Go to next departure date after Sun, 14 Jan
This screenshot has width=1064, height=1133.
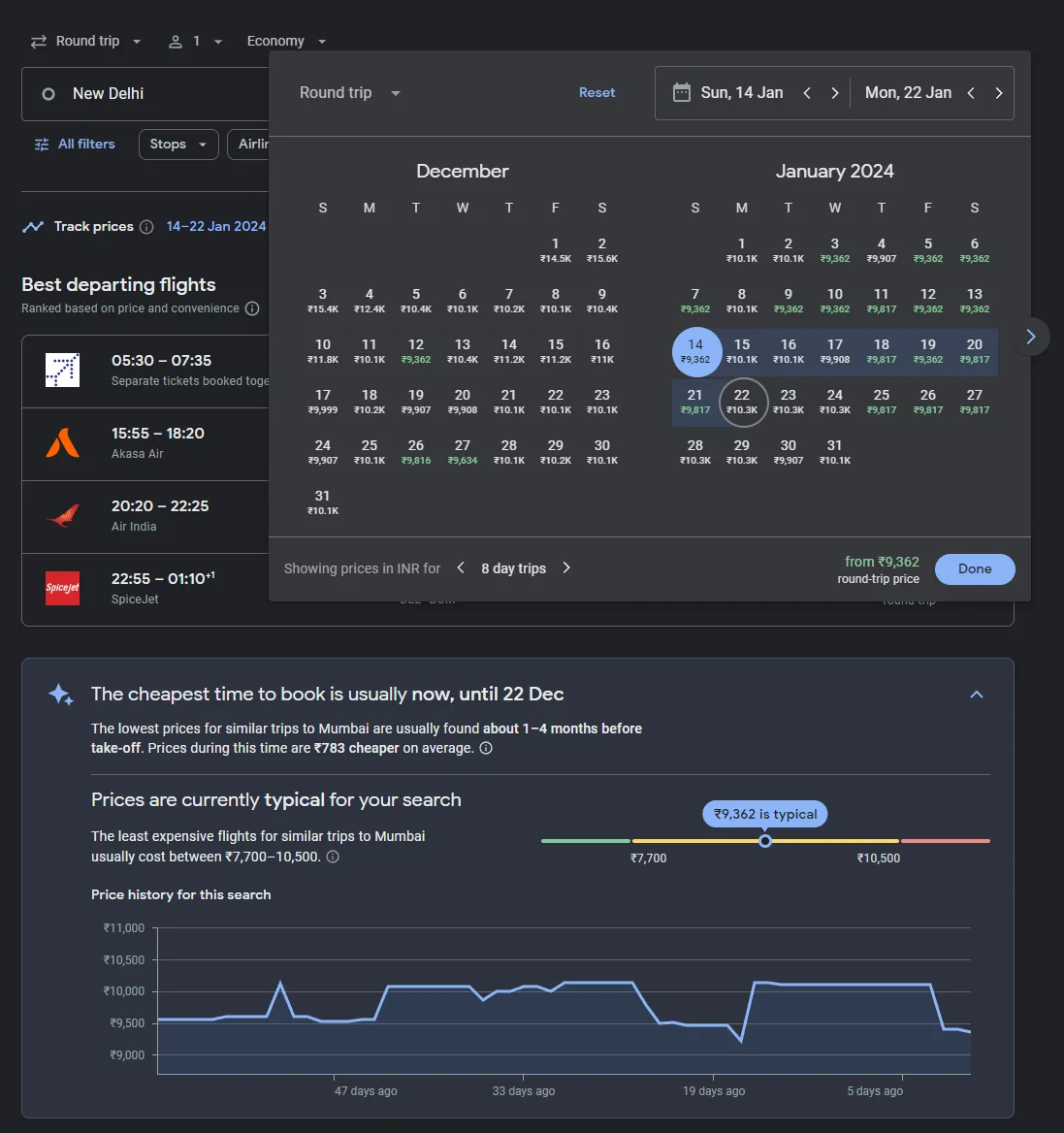(835, 93)
